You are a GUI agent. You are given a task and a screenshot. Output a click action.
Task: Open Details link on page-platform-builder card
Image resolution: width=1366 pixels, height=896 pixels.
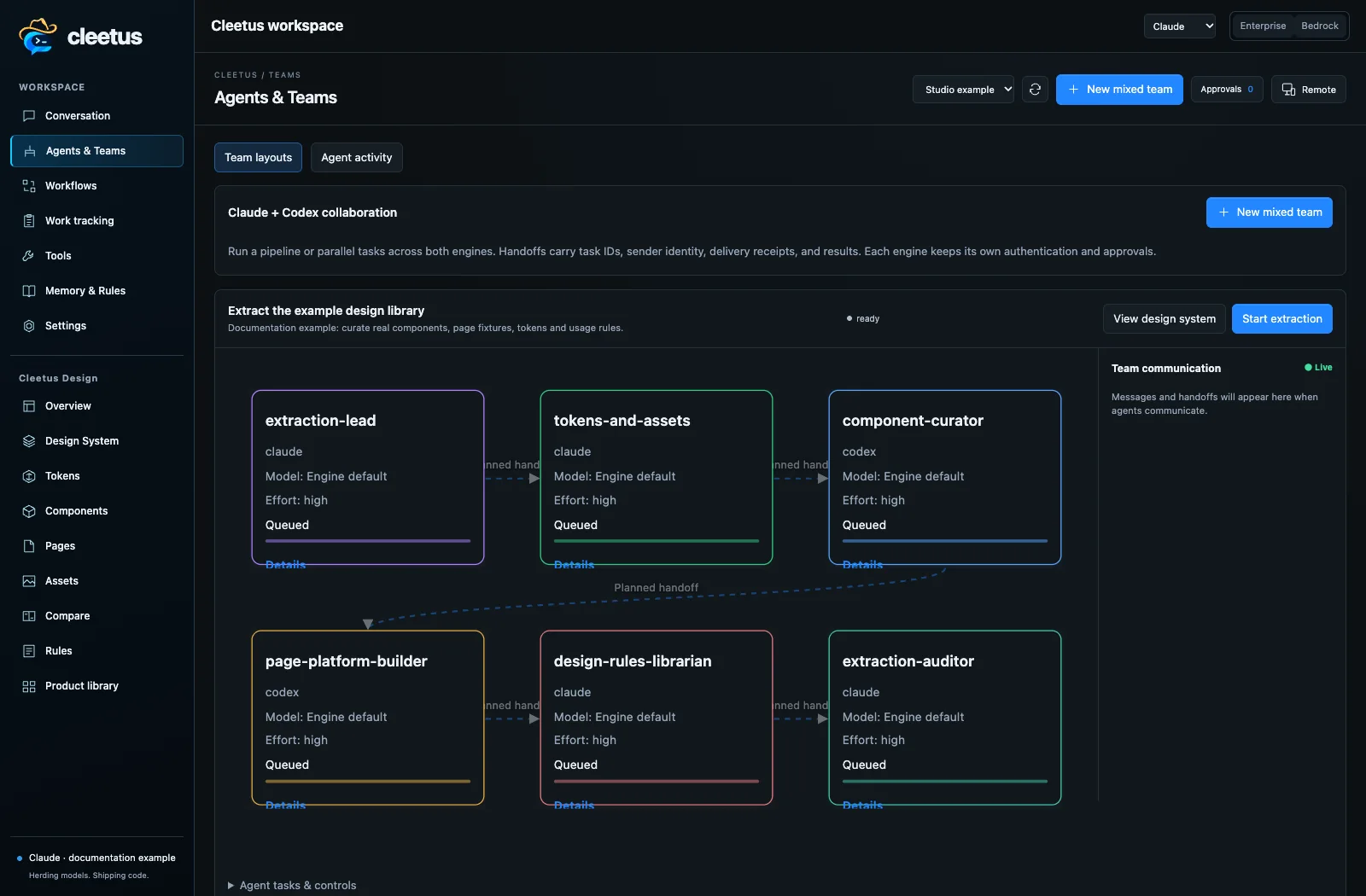[x=285, y=806]
